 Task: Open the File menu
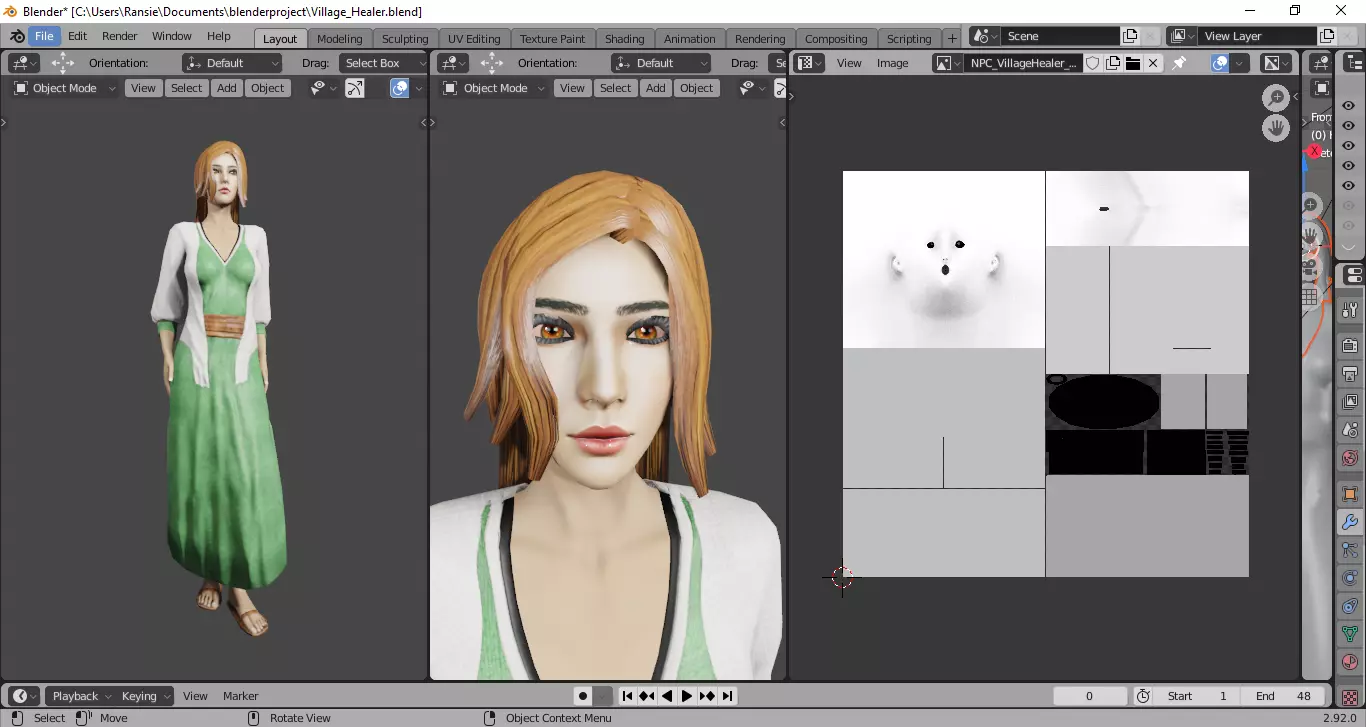coord(44,36)
